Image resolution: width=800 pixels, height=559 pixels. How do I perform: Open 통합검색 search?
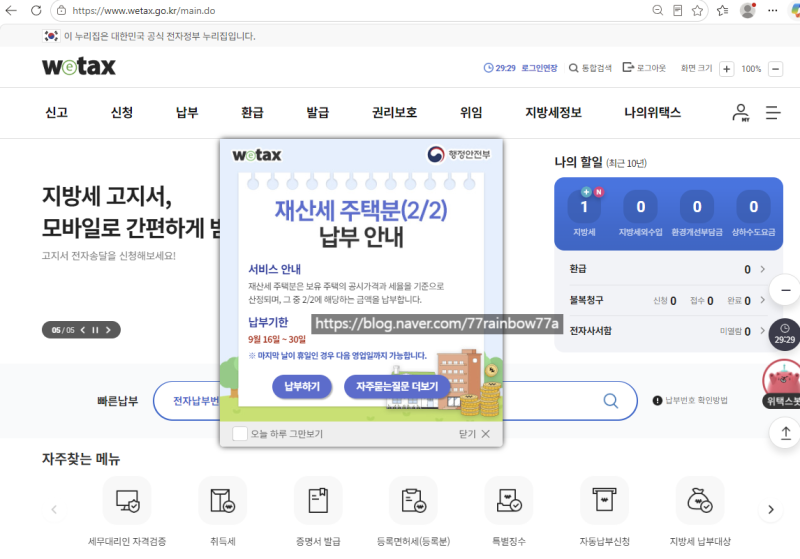tap(590, 68)
